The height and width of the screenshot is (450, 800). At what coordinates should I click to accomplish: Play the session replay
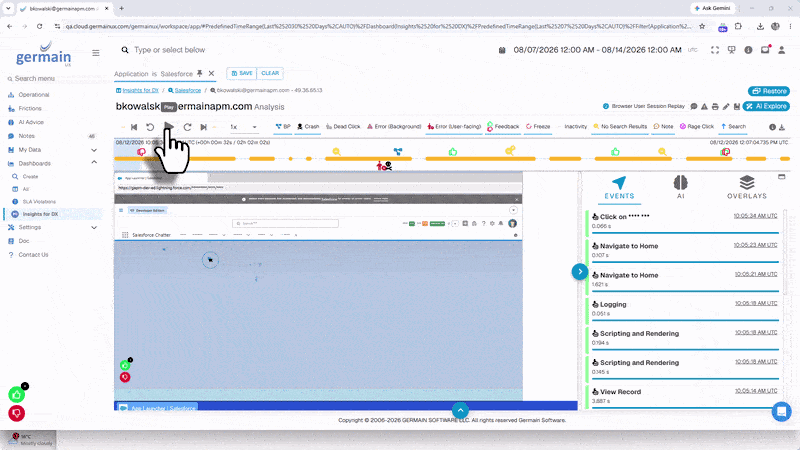(x=169, y=127)
